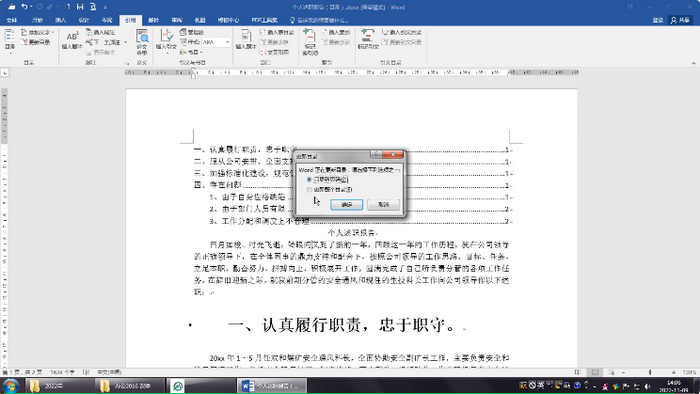Click Mark Entry (标记索引项) icon
700x394 pixels.
click(x=310, y=41)
